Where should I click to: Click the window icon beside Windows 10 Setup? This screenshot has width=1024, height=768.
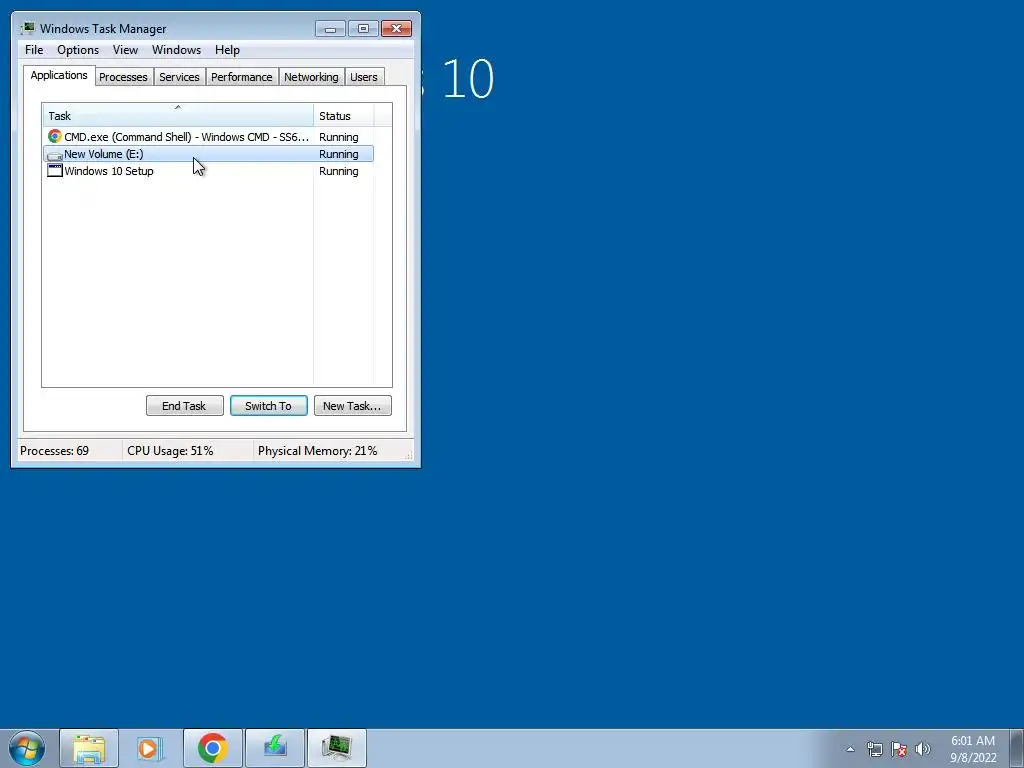pos(55,170)
